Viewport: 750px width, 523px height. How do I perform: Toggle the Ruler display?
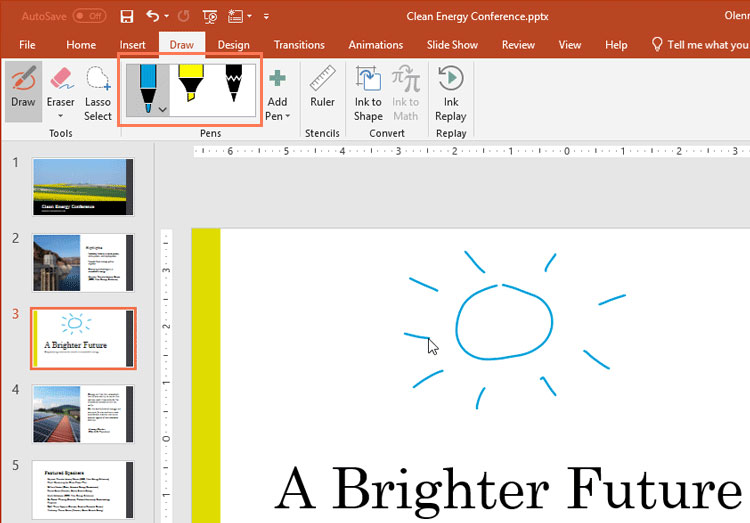click(x=322, y=89)
